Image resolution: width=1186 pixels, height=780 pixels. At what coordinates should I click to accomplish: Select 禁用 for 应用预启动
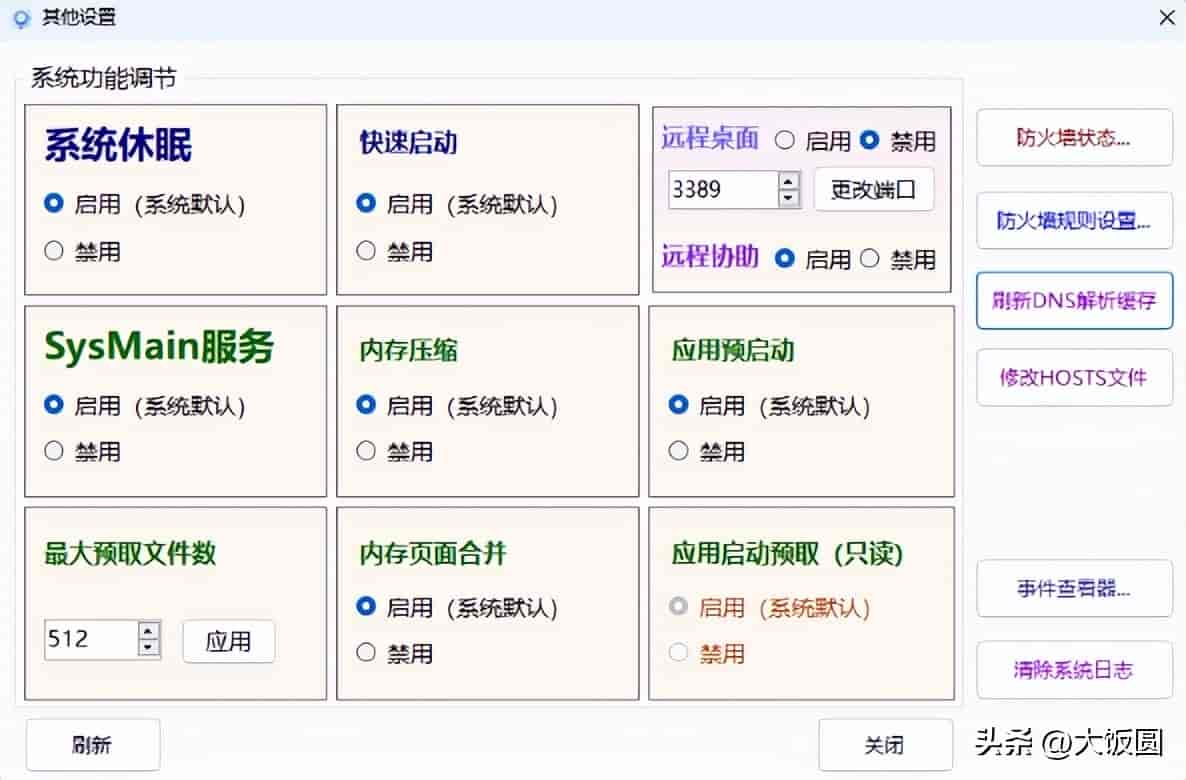678,451
